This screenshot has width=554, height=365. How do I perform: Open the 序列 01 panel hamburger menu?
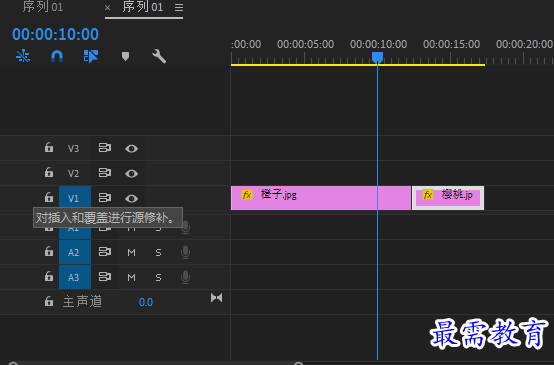179,7
